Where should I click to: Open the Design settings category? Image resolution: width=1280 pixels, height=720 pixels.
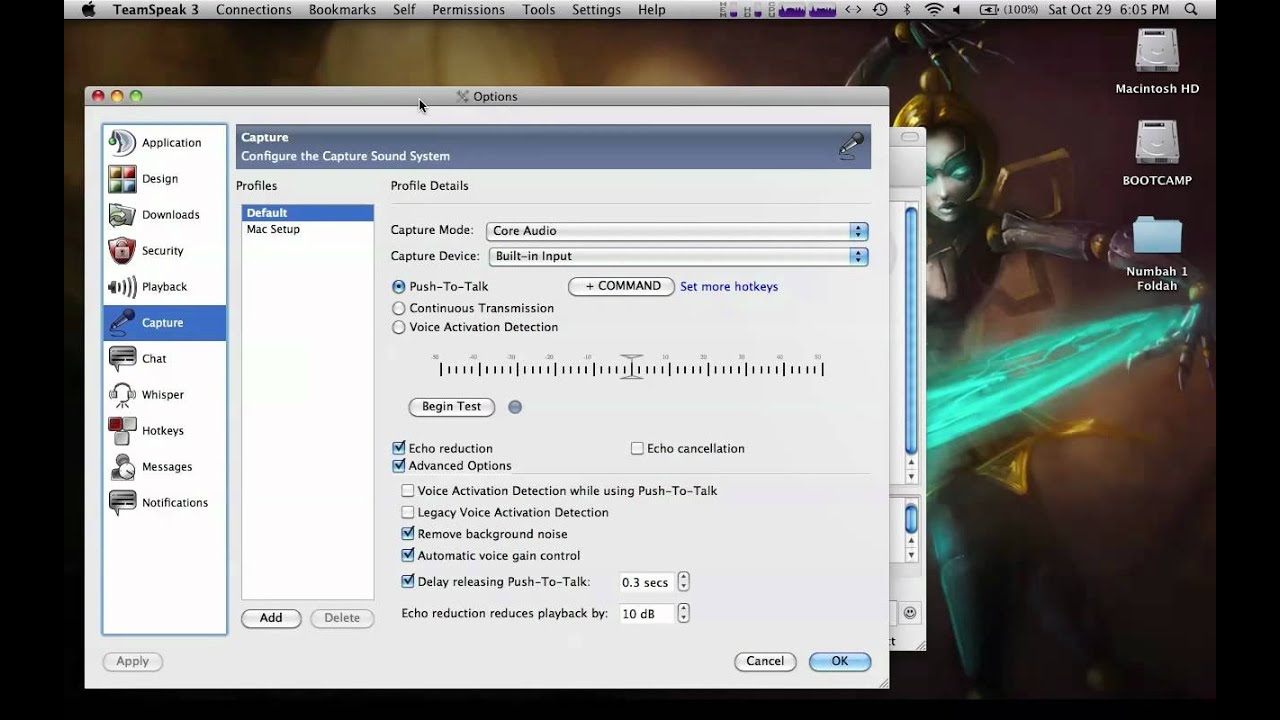pyautogui.click(x=164, y=179)
